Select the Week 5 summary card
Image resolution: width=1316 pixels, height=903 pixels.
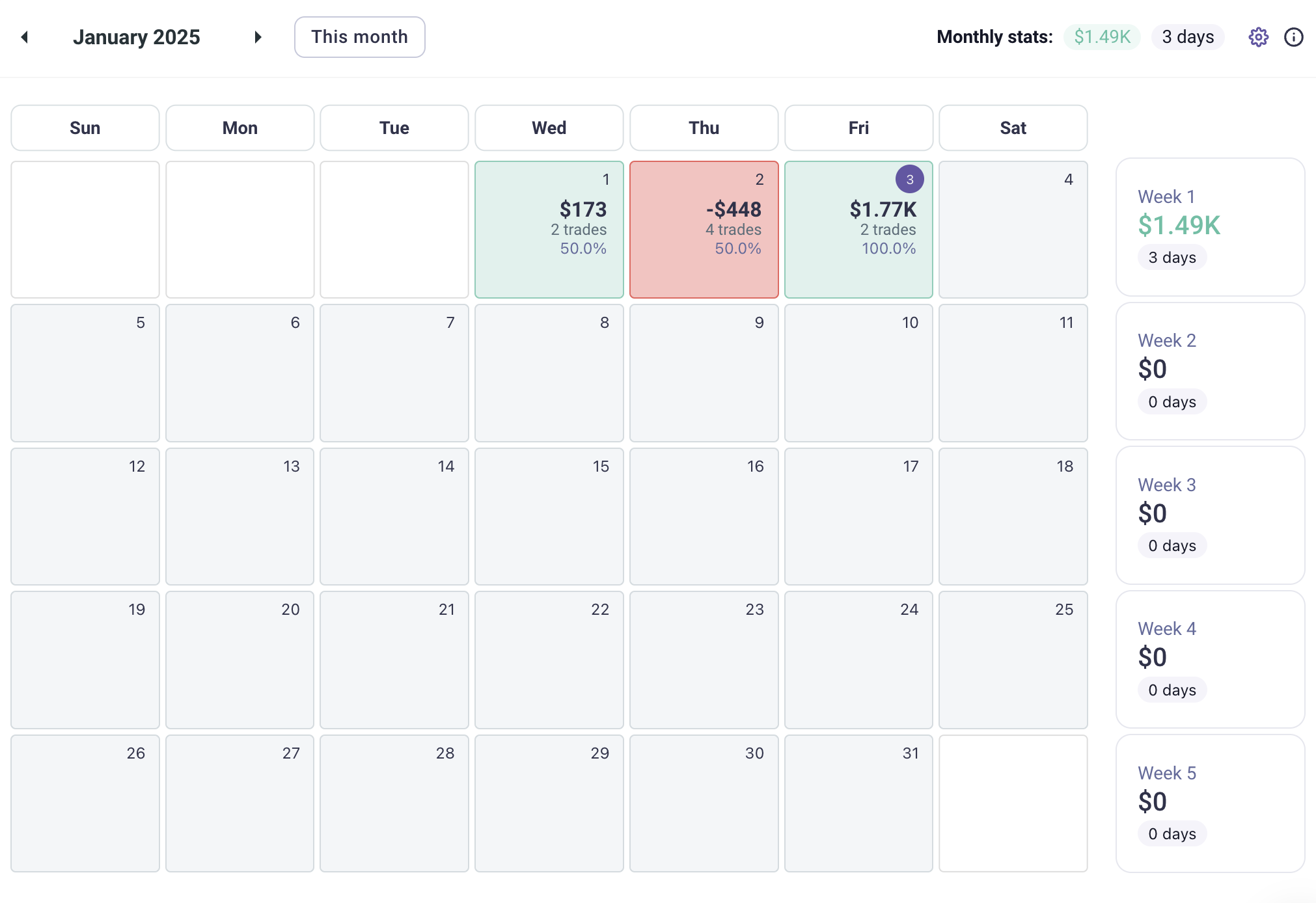point(1210,803)
